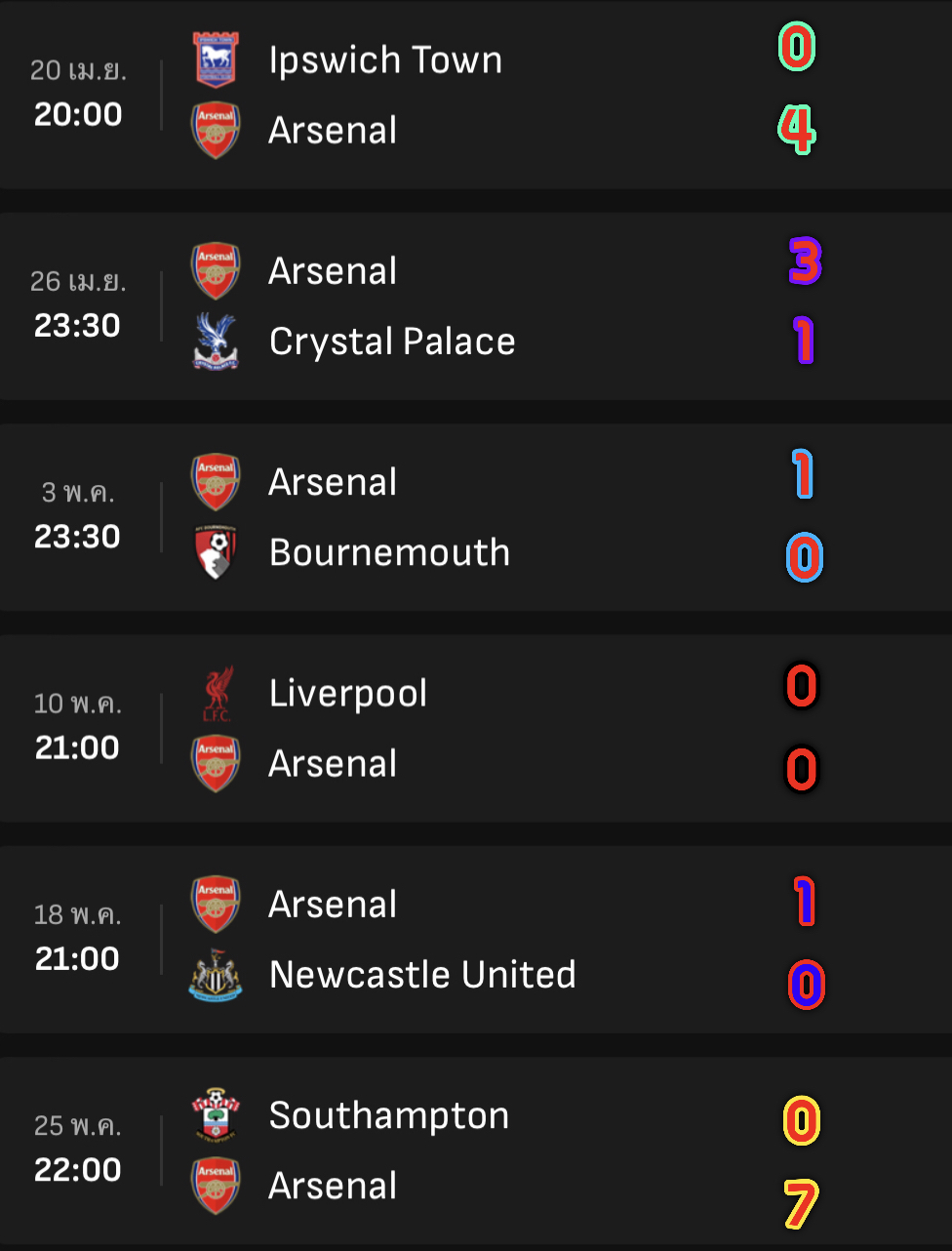The image size is (952, 1251).
Task: Click Arsenal's score of 7 against Southampton
Action: [801, 1204]
